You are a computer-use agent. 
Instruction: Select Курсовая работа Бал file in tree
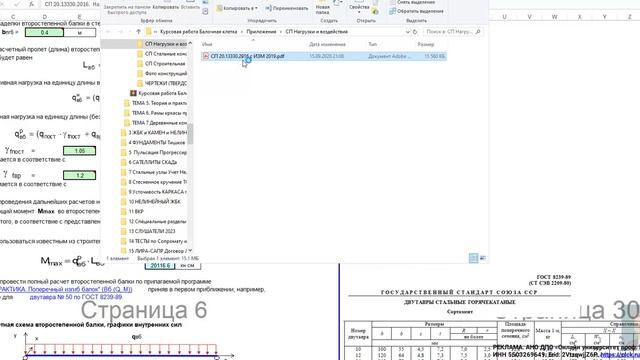point(158,93)
